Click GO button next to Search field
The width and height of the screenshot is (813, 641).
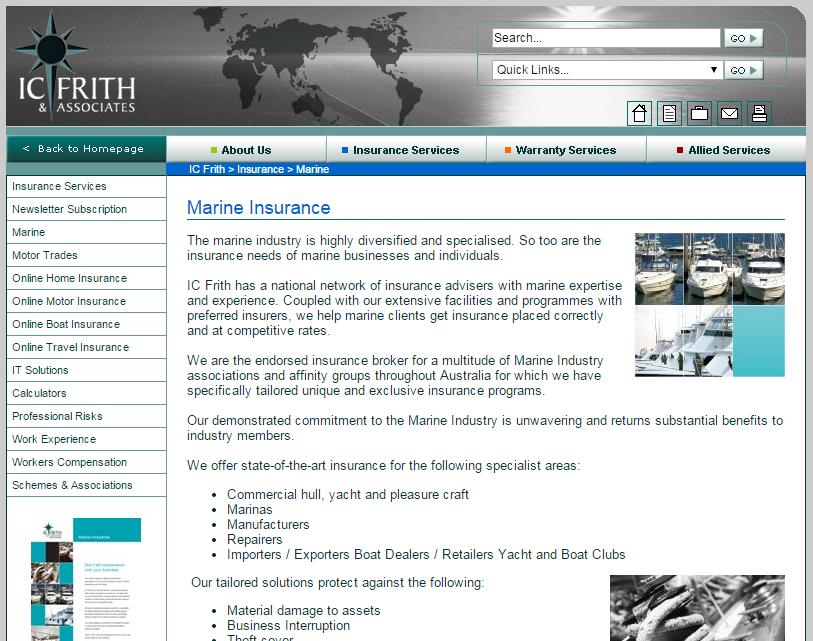coord(744,38)
